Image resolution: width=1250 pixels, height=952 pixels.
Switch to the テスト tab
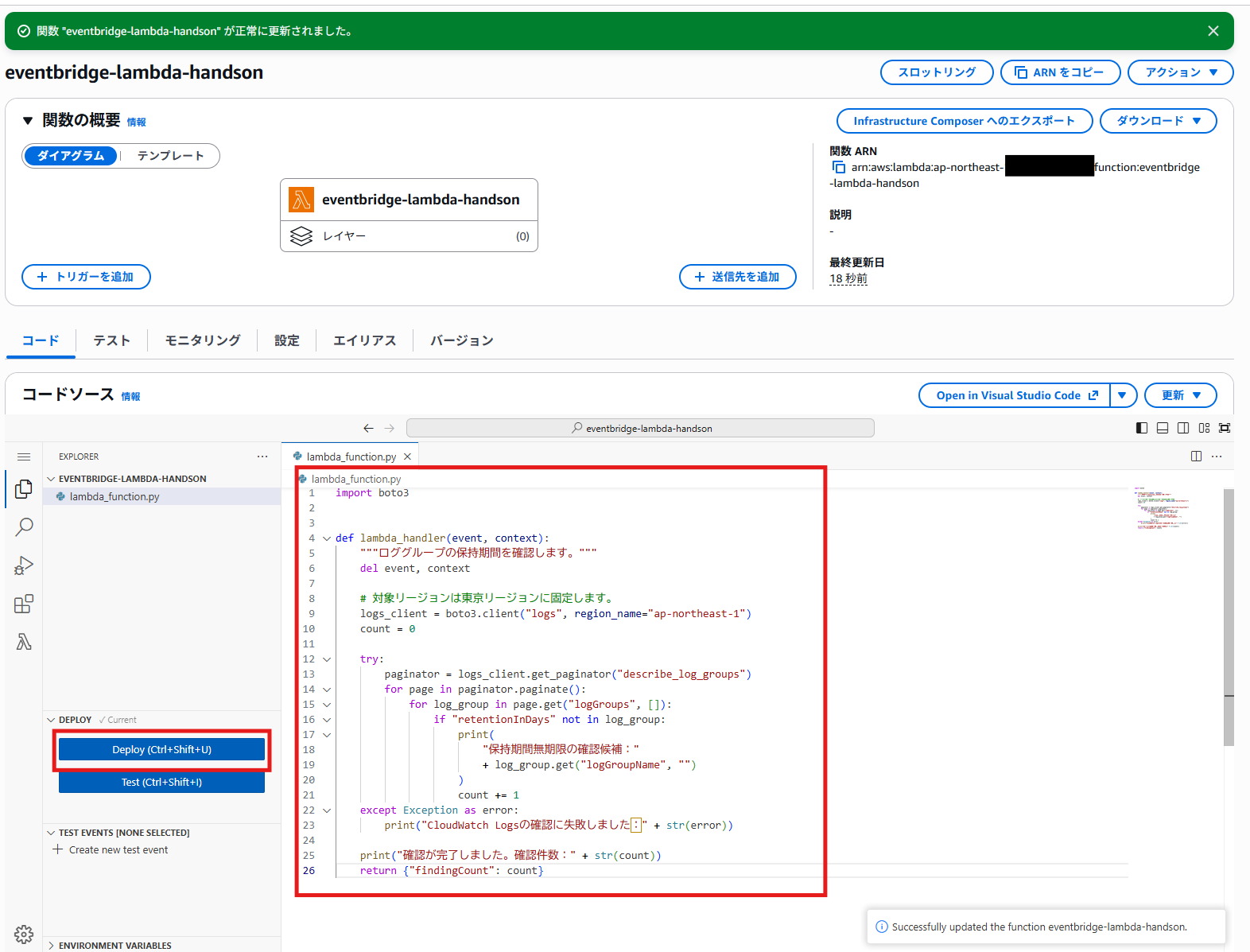[x=112, y=340]
